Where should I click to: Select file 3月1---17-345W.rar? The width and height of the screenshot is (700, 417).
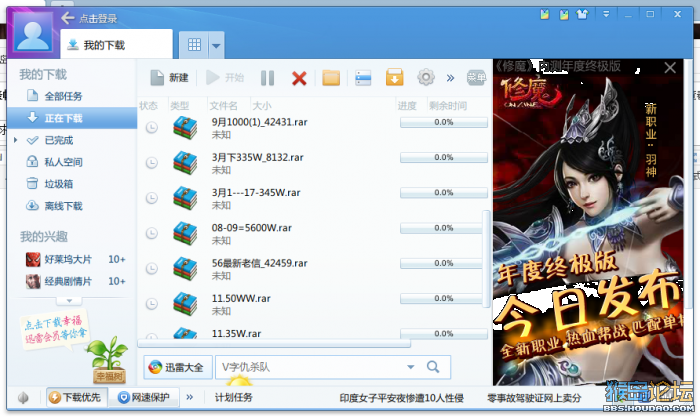click(256, 192)
